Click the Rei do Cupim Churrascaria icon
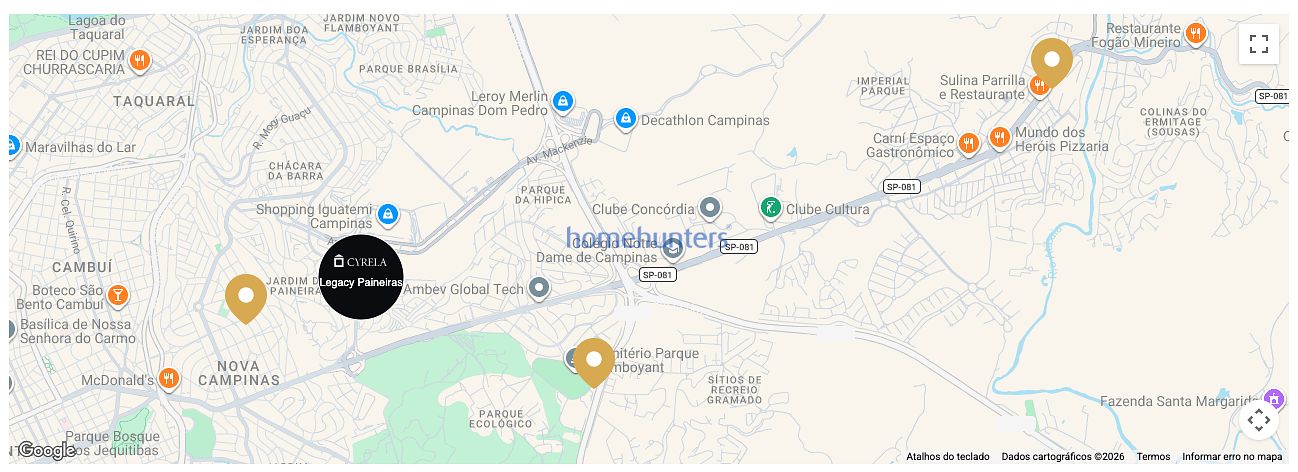Screen dimensions: 1298x472 coord(140,60)
